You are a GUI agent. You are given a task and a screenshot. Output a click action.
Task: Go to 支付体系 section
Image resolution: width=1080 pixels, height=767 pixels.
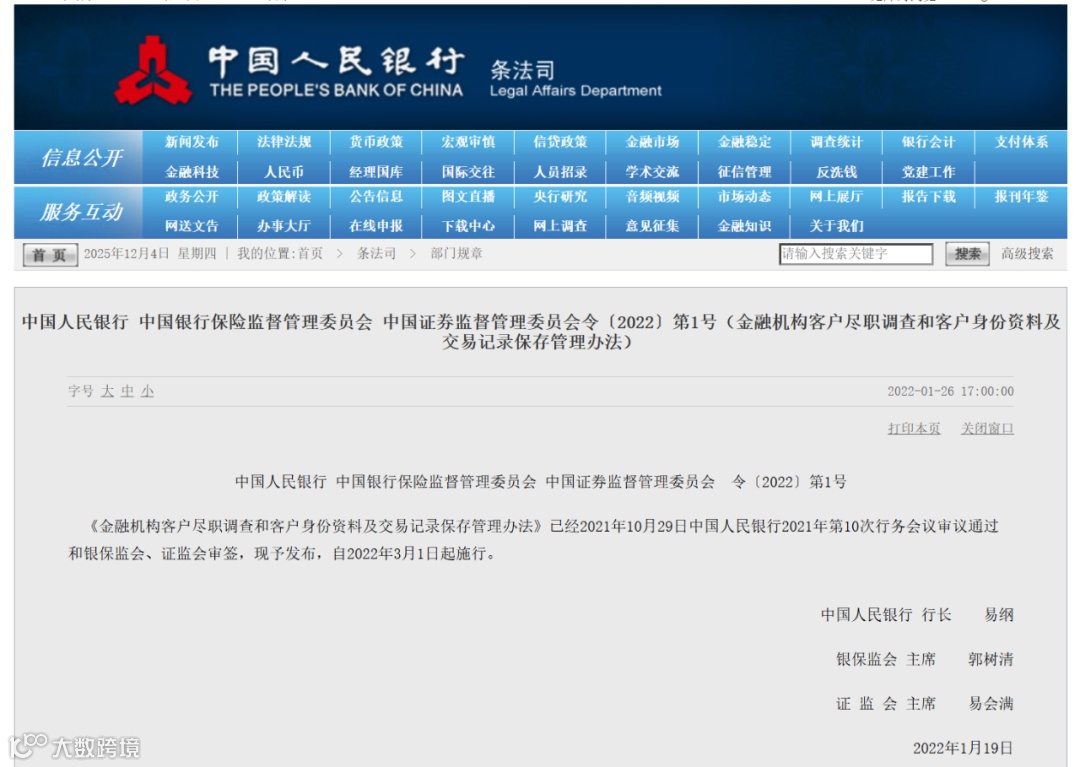[1021, 142]
